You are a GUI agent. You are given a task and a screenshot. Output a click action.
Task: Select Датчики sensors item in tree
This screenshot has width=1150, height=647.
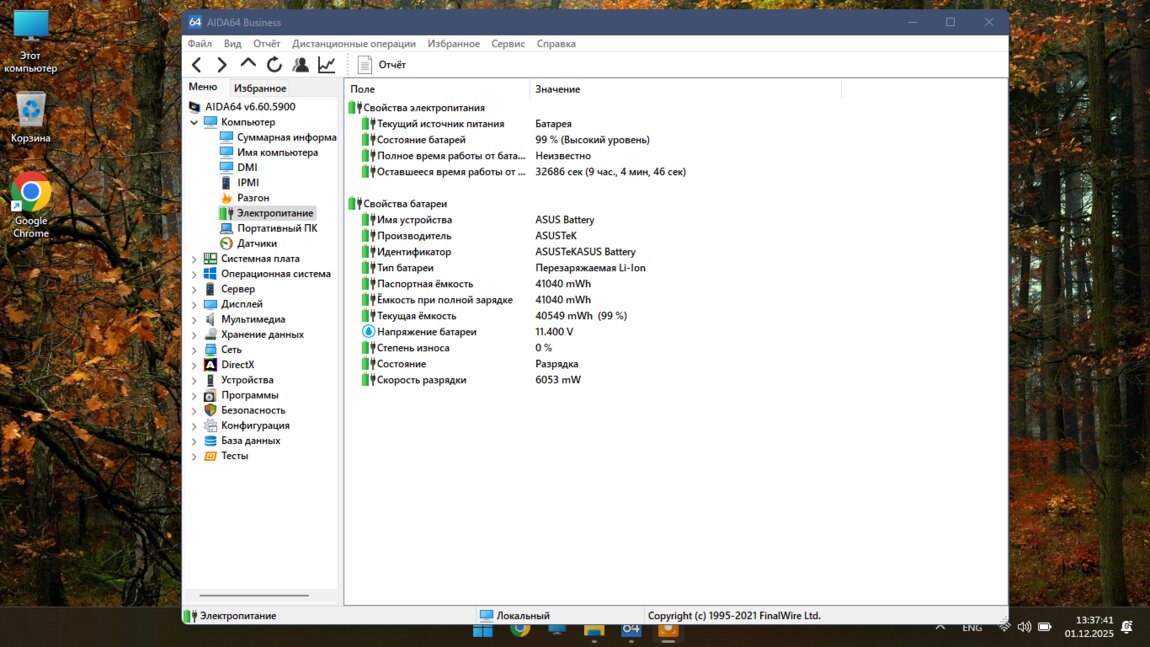coord(256,243)
